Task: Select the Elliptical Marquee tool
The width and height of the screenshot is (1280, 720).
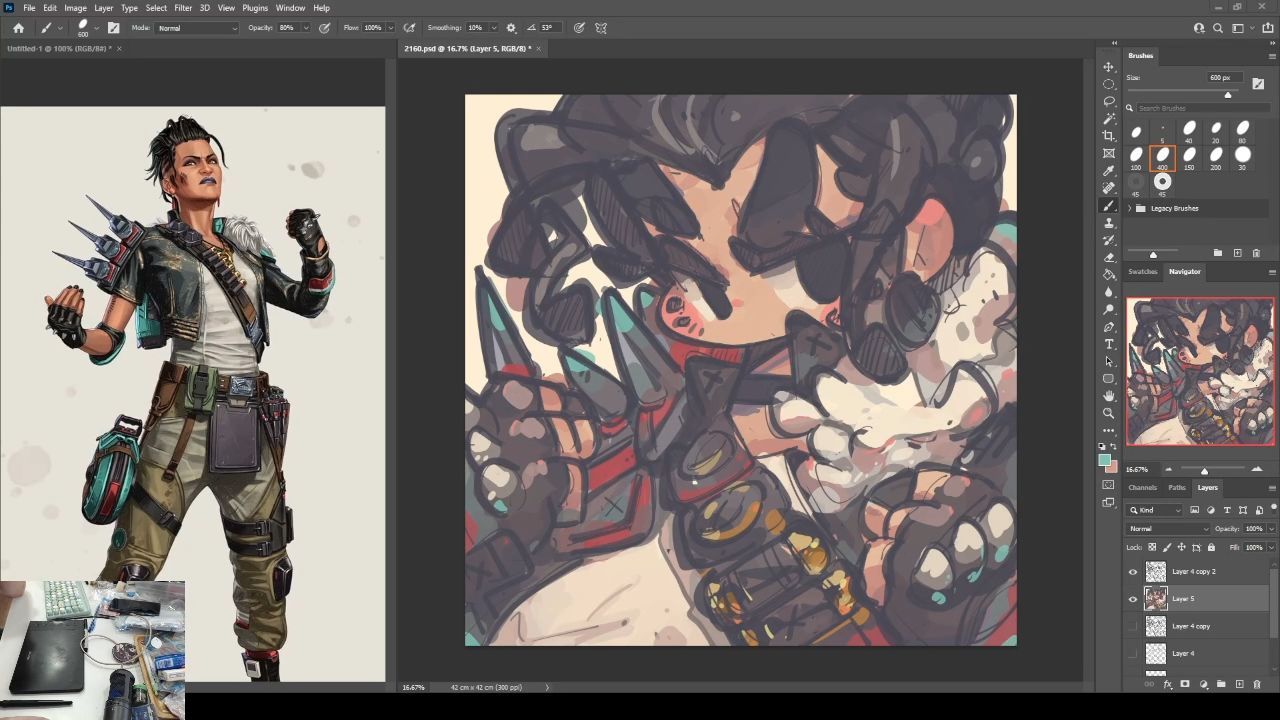Action: (1109, 84)
